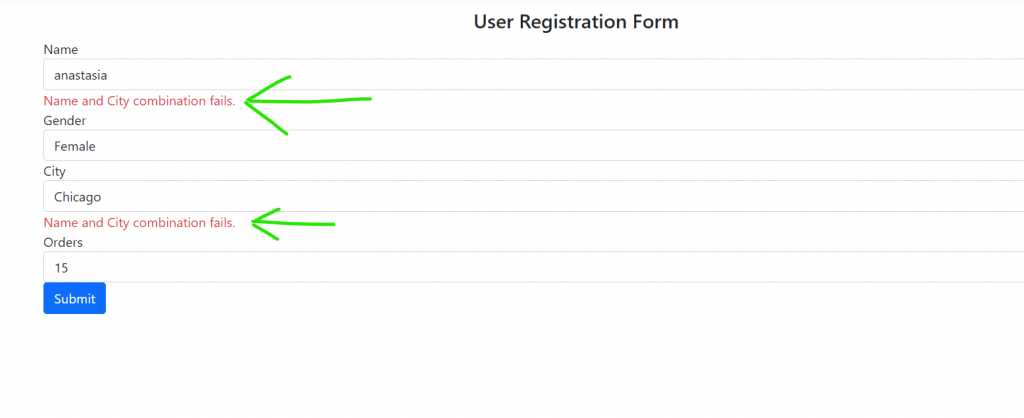Image resolution: width=1024 pixels, height=418 pixels.
Task: Click the User Registration Form heading
Action: click(x=575, y=22)
